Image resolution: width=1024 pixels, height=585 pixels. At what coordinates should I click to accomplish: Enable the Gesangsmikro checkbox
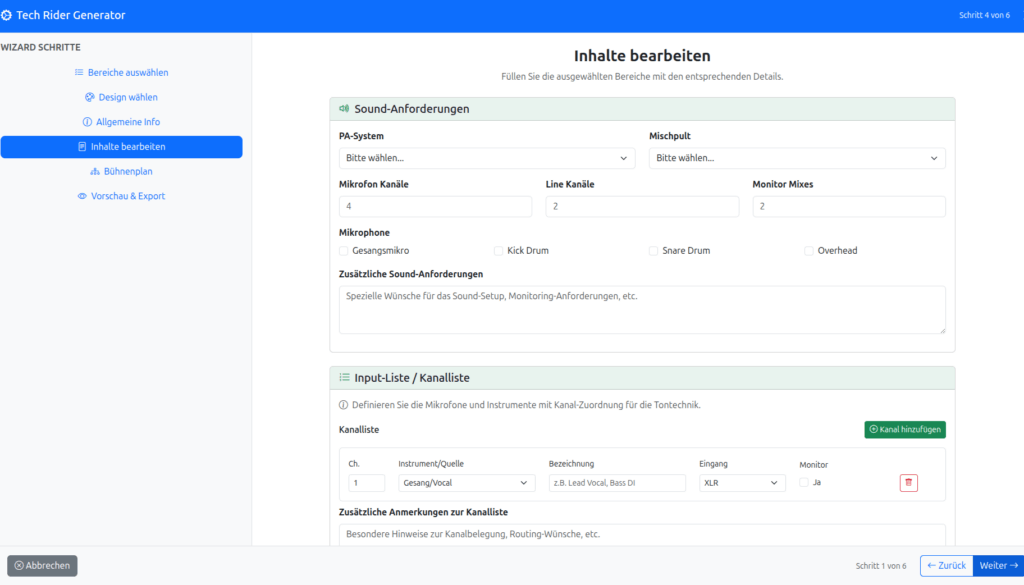coord(344,251)
